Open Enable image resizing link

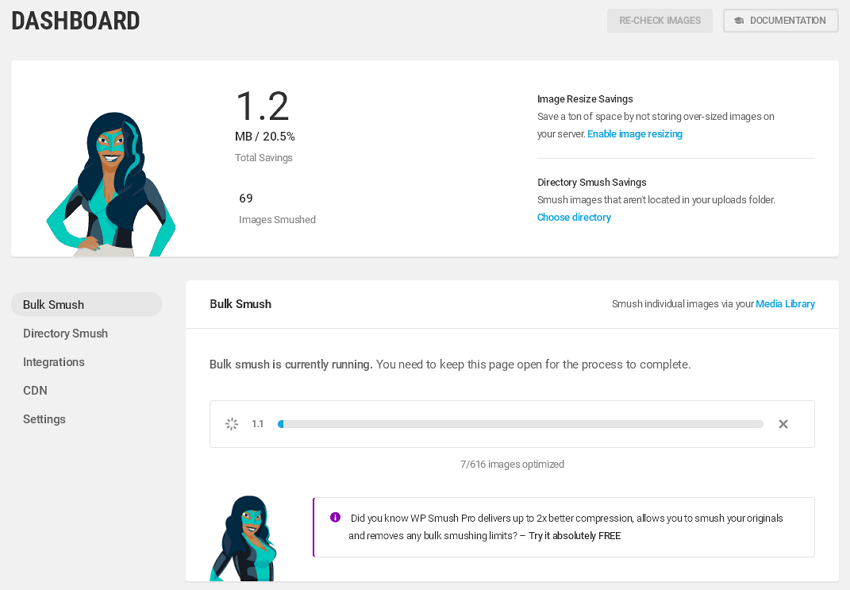click(x=635, y=134)
